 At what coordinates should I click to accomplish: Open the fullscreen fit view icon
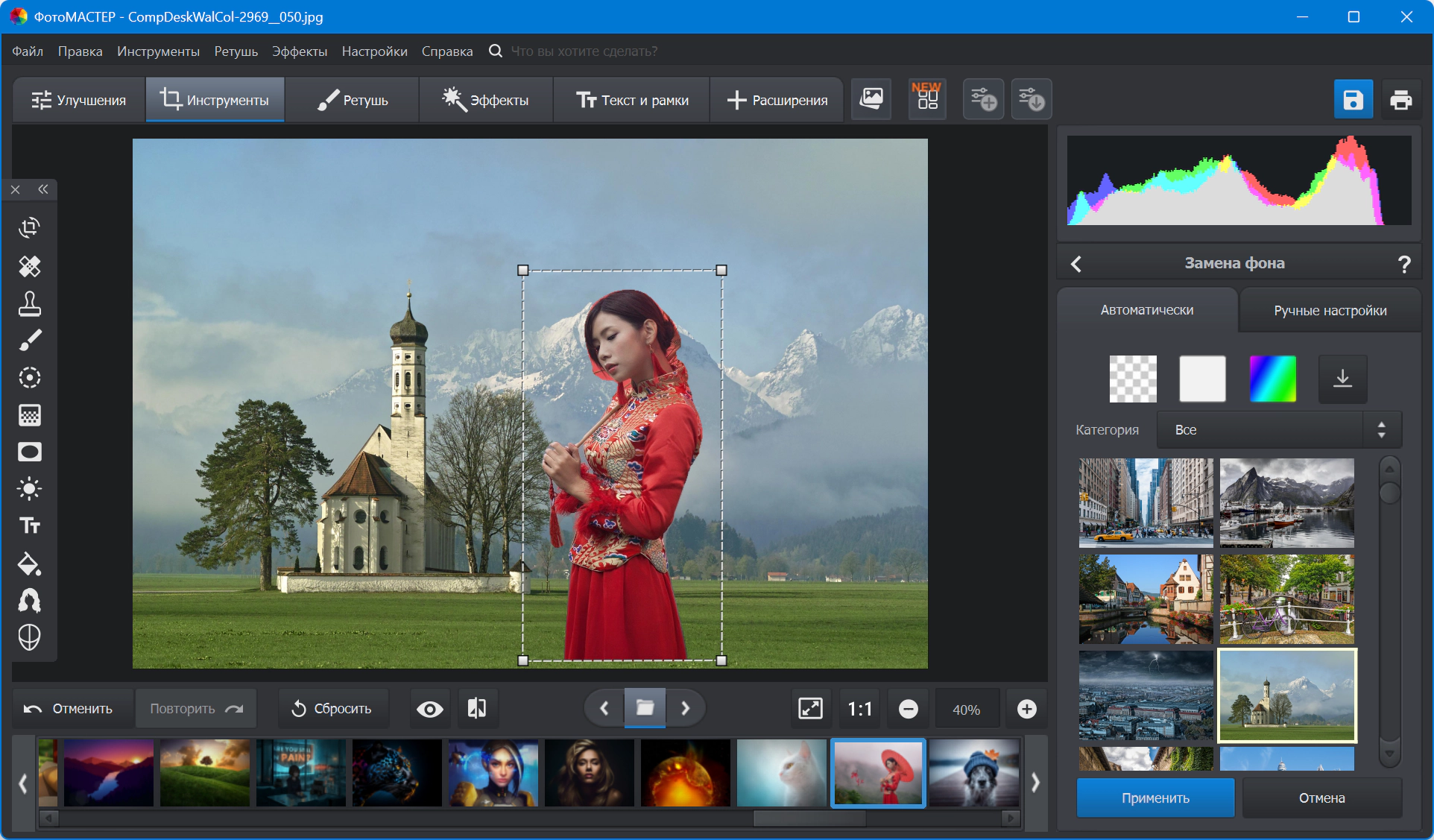pos(810,708)
